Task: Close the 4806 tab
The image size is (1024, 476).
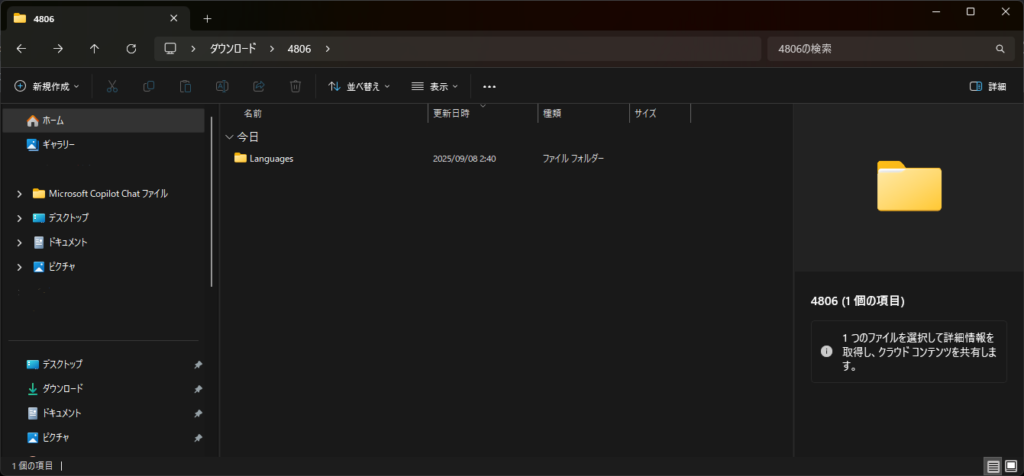Action: (x=174, y=18)
